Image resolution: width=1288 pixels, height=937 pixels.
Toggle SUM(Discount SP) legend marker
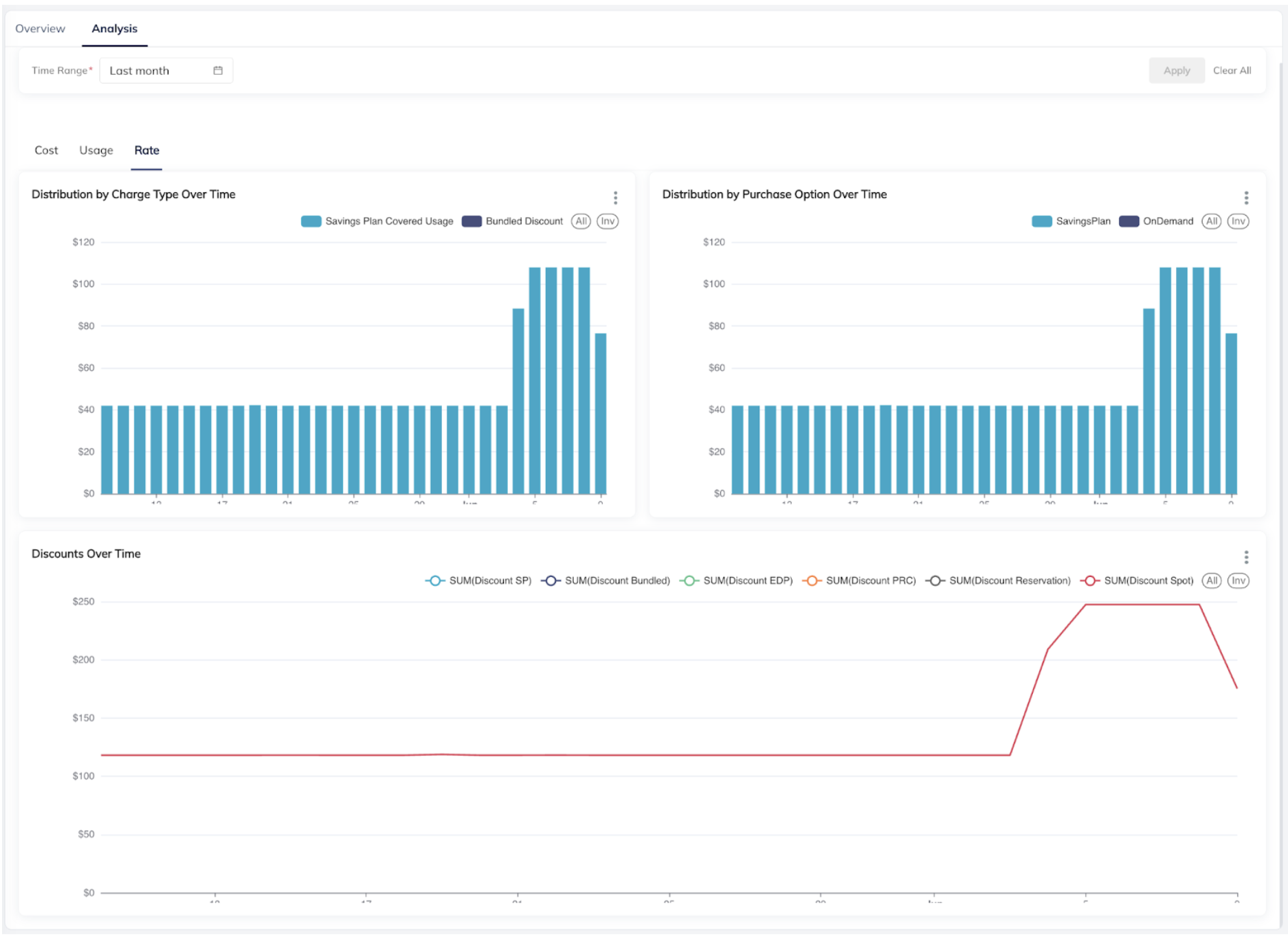coord(434,581)
